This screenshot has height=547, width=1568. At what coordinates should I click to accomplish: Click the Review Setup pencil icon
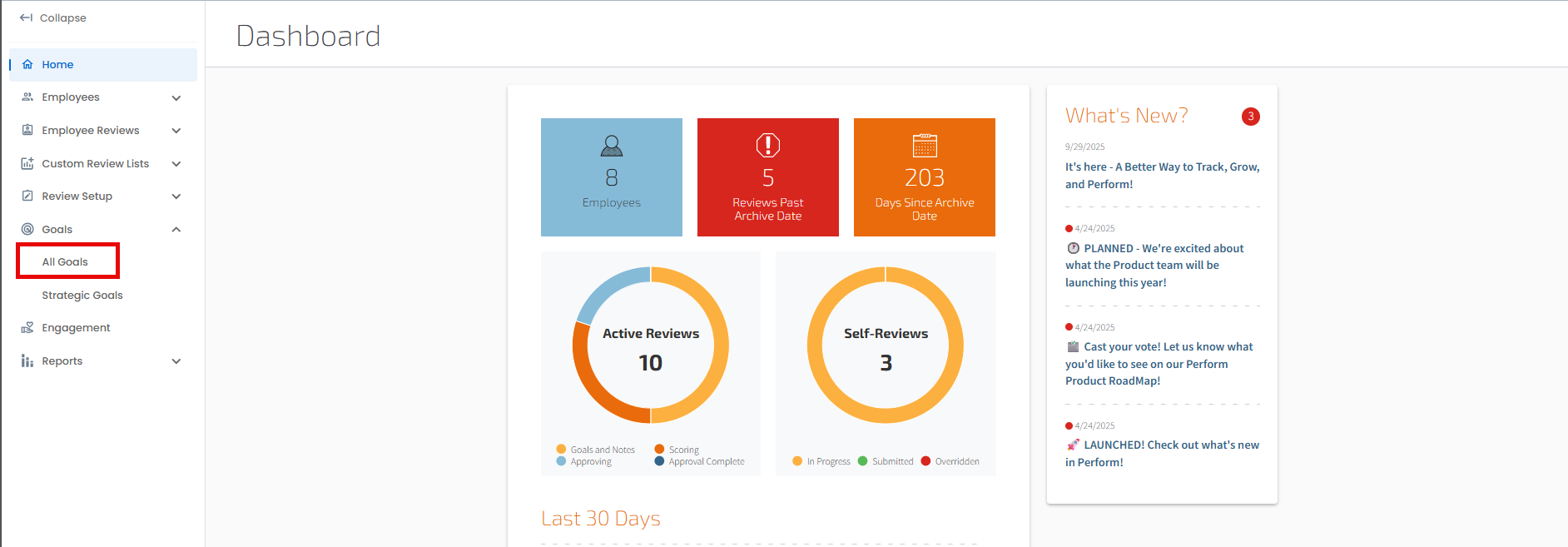point(27,196)
